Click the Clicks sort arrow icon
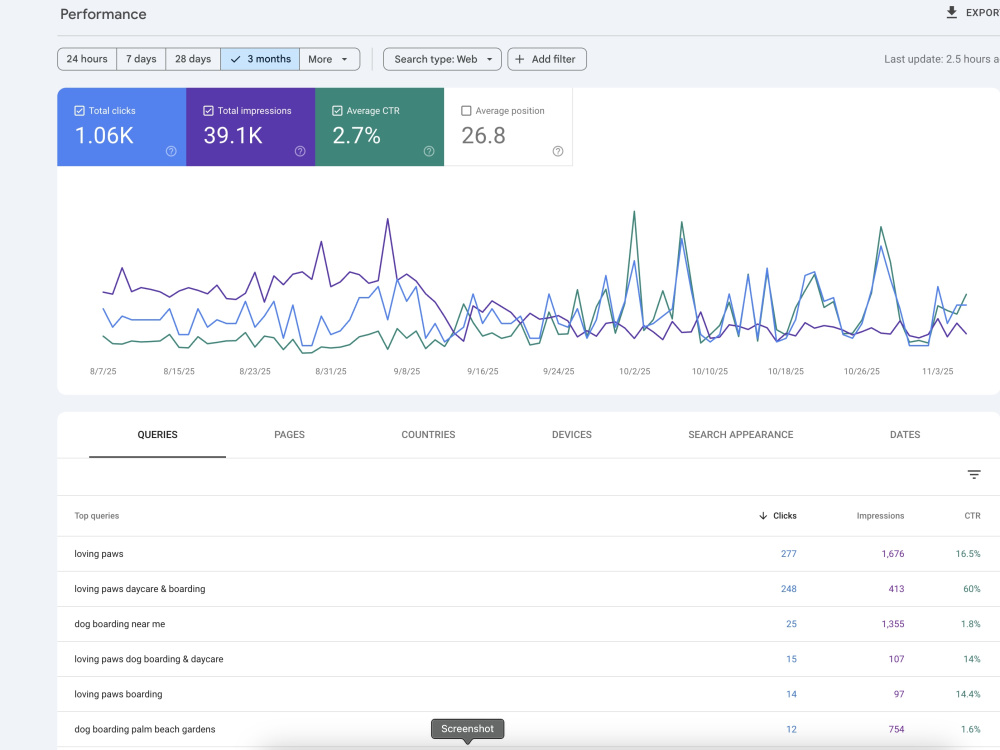 (763, 516)
